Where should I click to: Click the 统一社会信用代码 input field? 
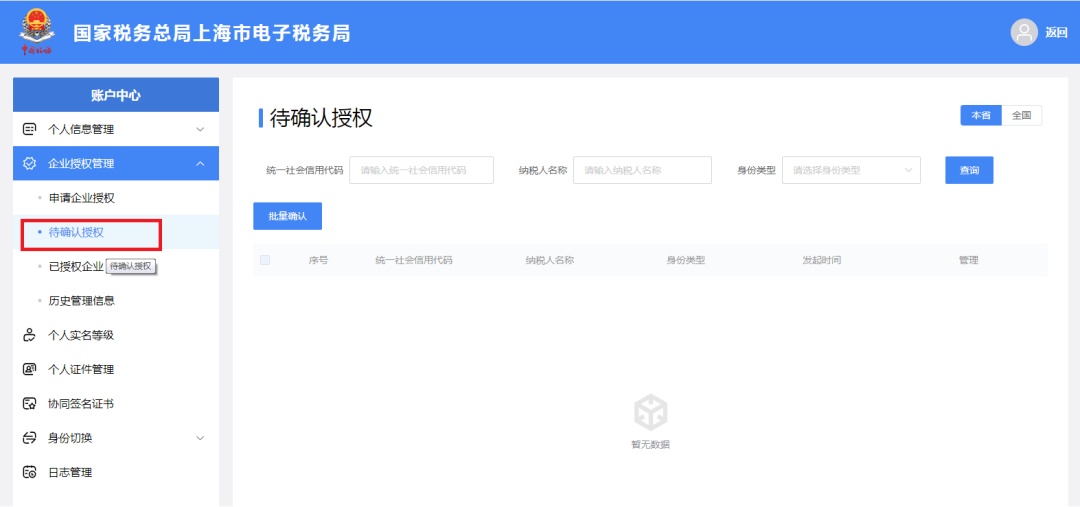(421, 170)
